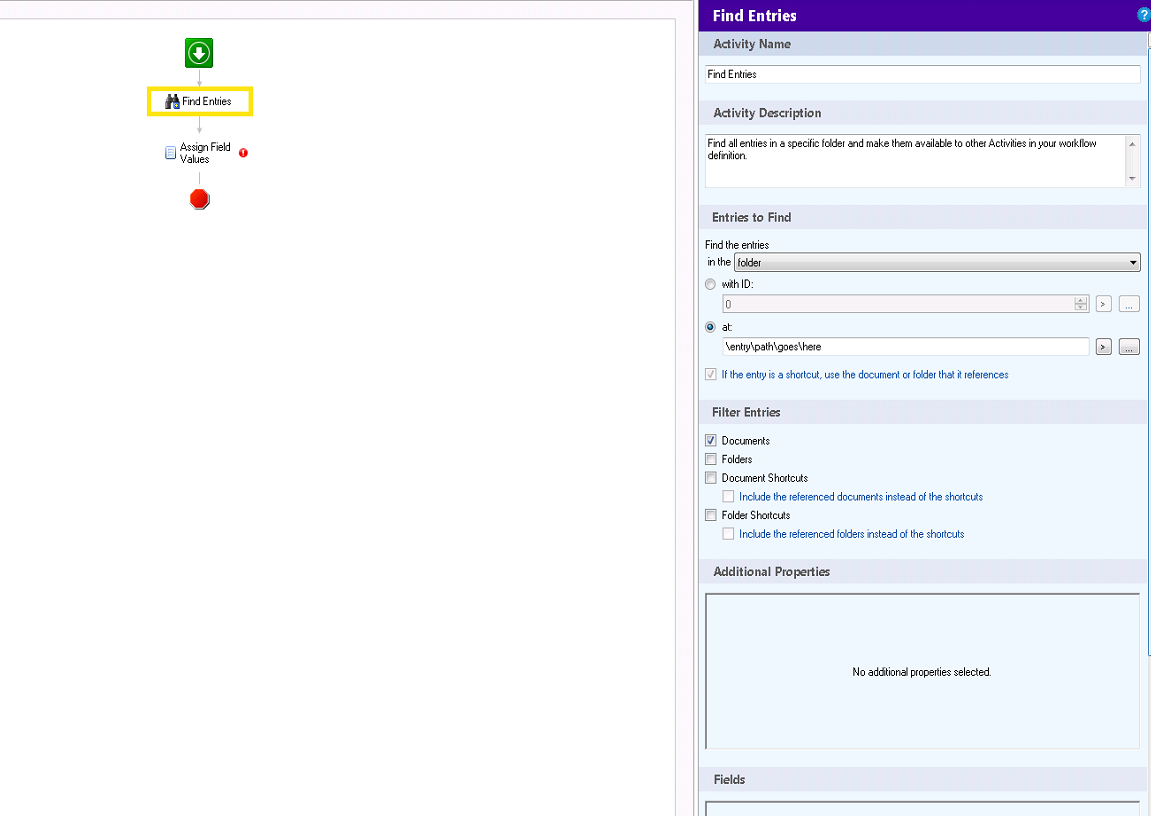Enable the Folder Shortcuts checkbox
Image resolution: width=1151 pixels, height=816 pixels.
click(x=711, y=515)
